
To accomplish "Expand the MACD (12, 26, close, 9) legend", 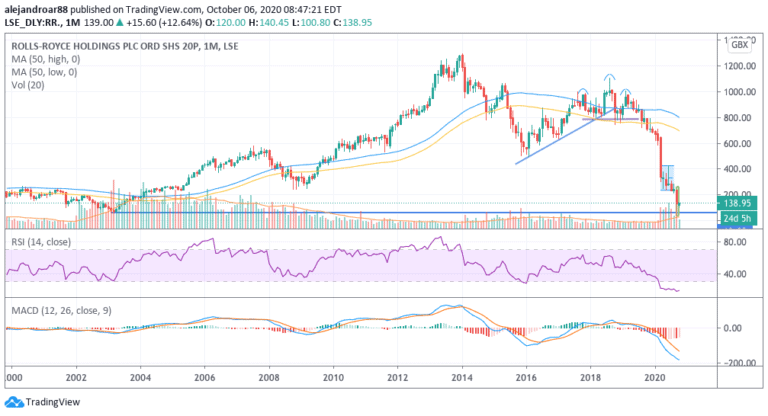I will (62, 310).
